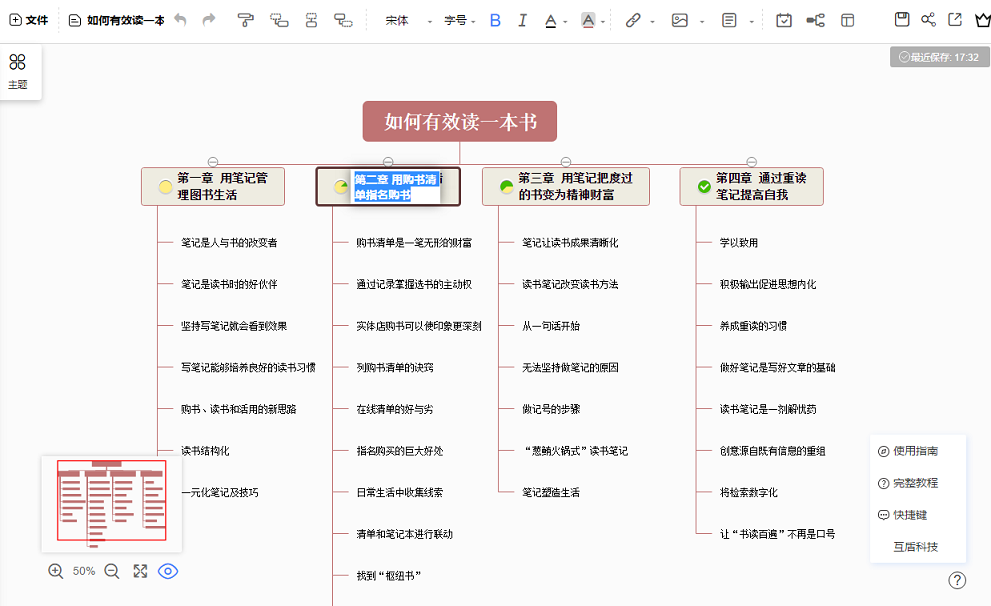991x606 pixels.
Task: Open the 快捷键 shortcuts link
Action: pos(909,515)
